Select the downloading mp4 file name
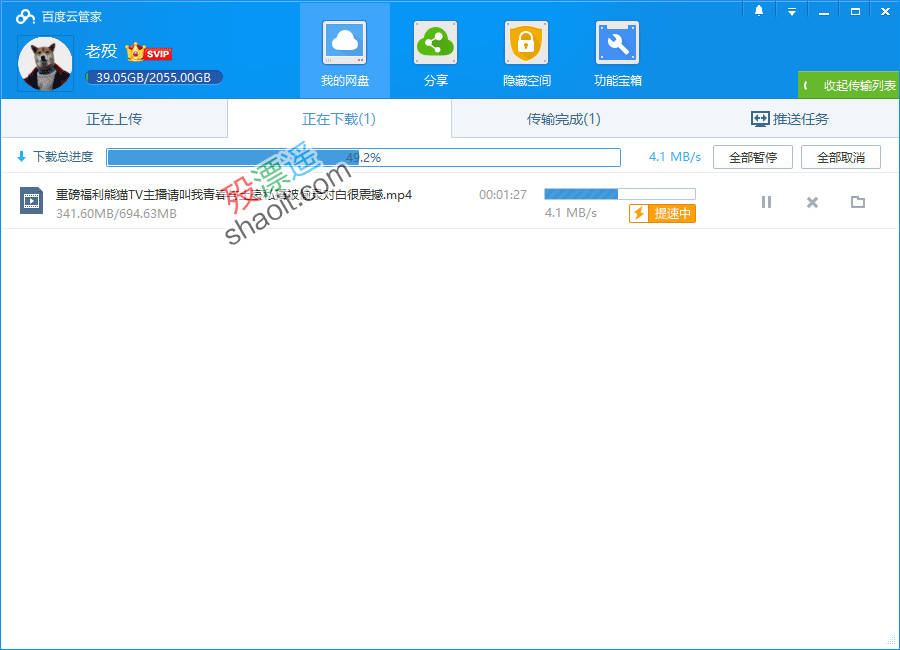The image size is (900, 650). [x=234, y=195]
